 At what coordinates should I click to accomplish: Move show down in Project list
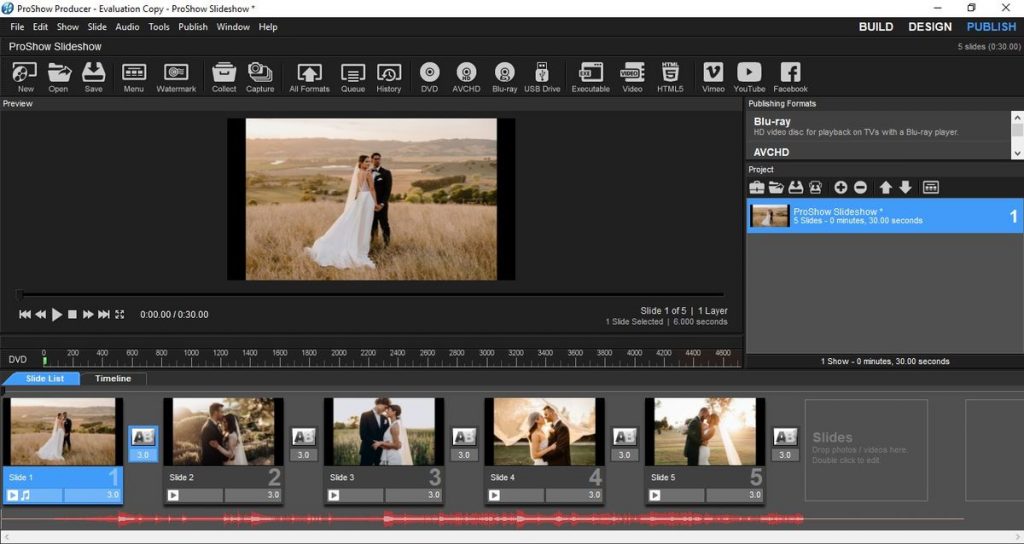pos(905,187)
